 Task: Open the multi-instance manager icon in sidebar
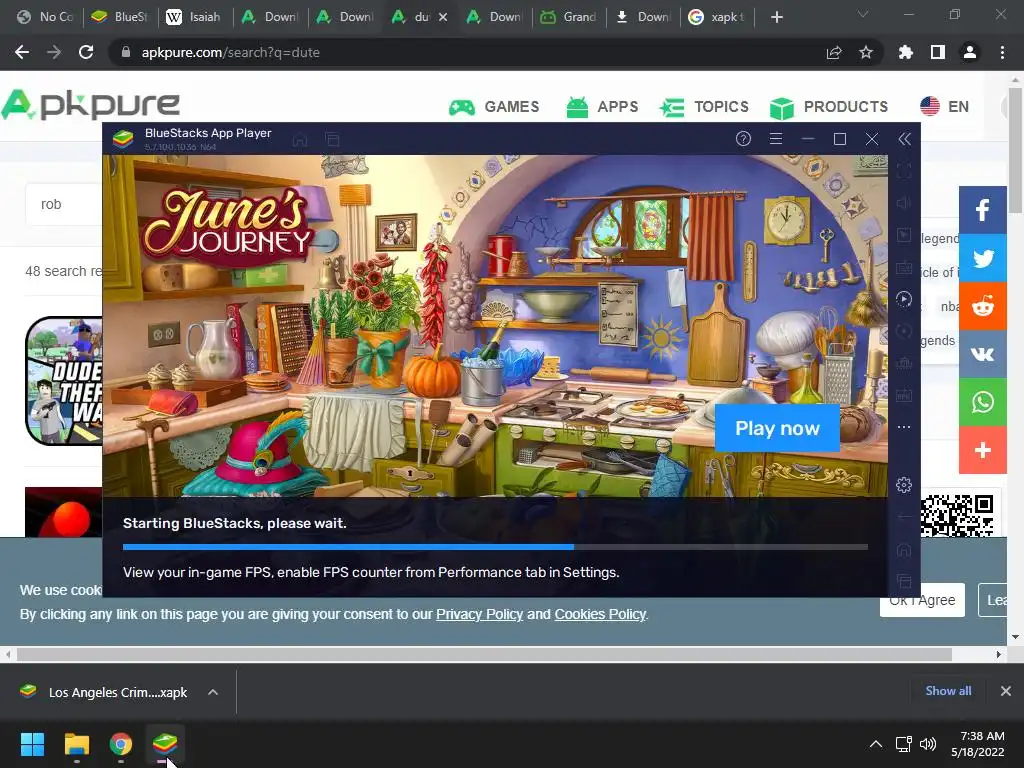coord(904,364)
